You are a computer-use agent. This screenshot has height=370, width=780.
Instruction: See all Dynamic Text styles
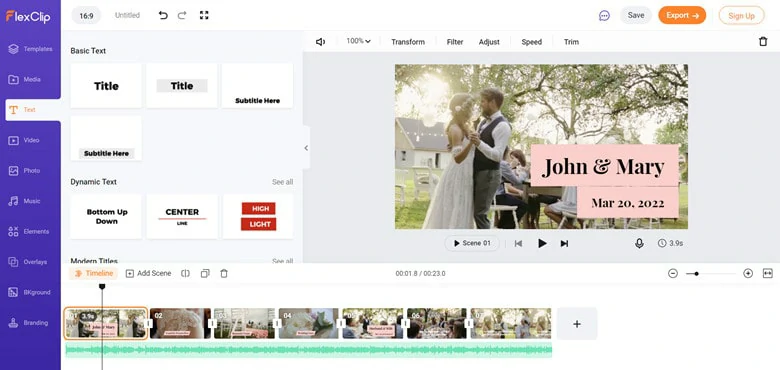282,182
